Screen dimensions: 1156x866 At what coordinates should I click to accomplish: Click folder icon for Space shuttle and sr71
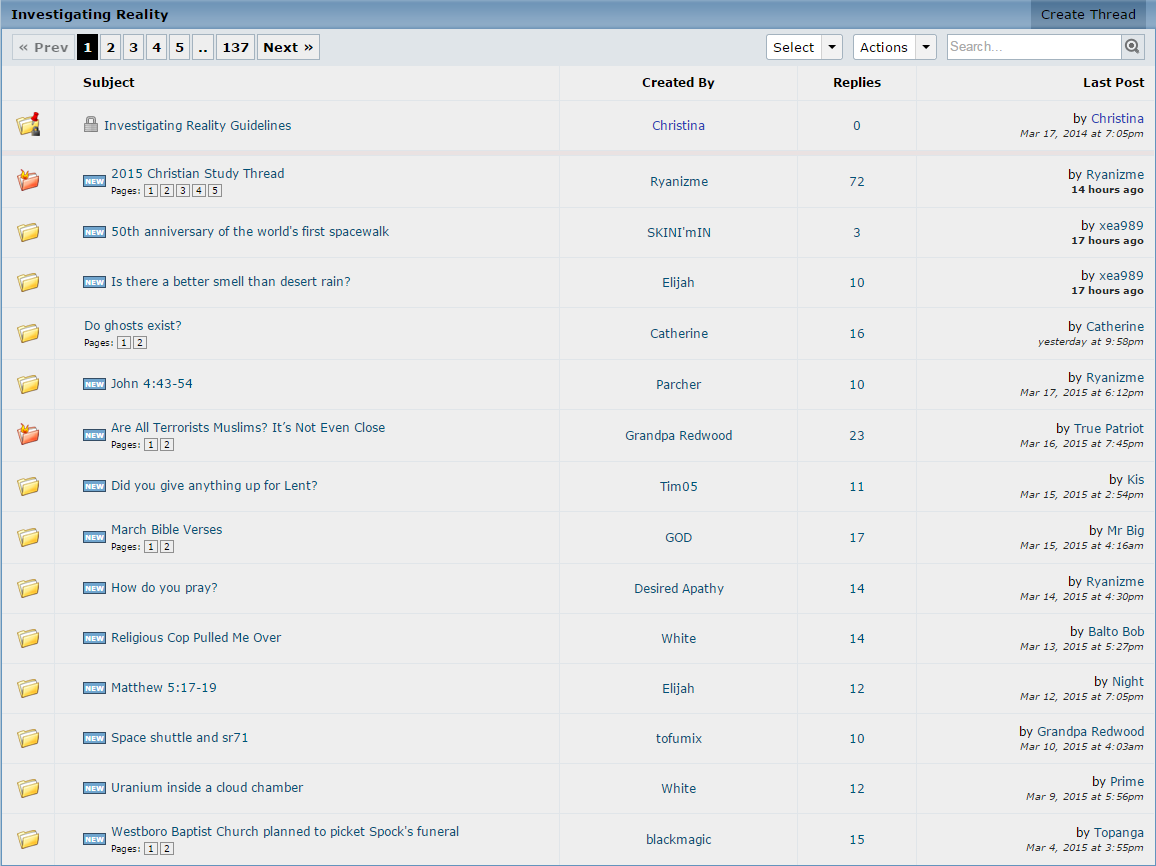click(x=28, y=738)
